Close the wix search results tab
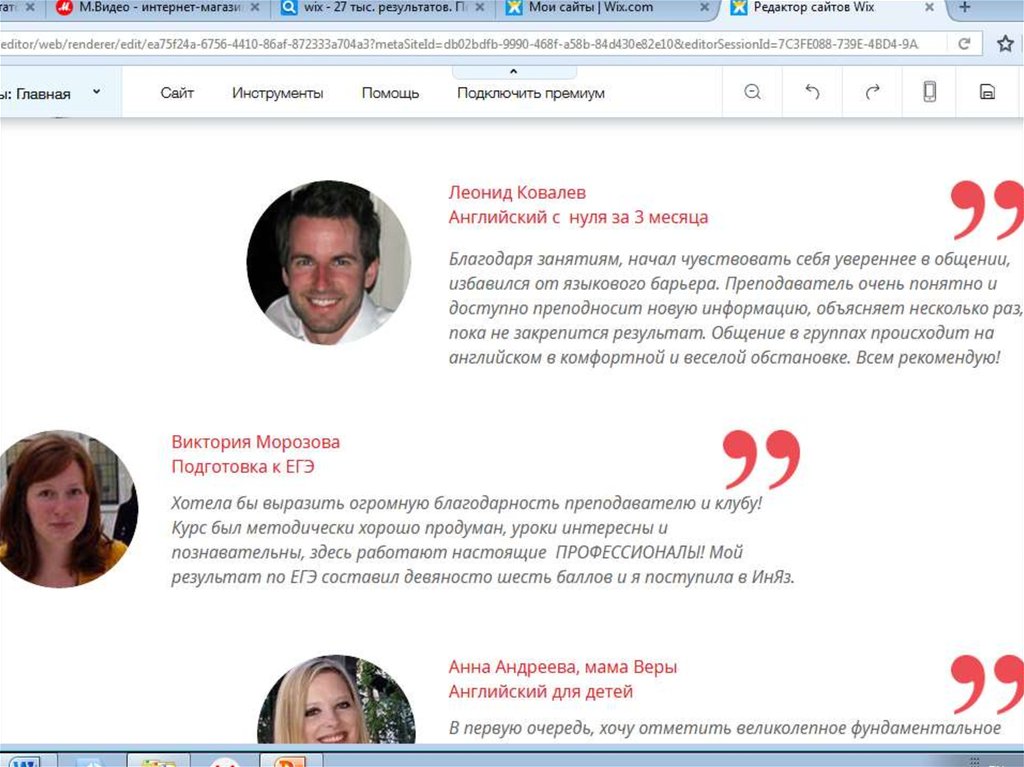Screen dimensions: 1024x767 pyautogui.click(x=479, y=8)
